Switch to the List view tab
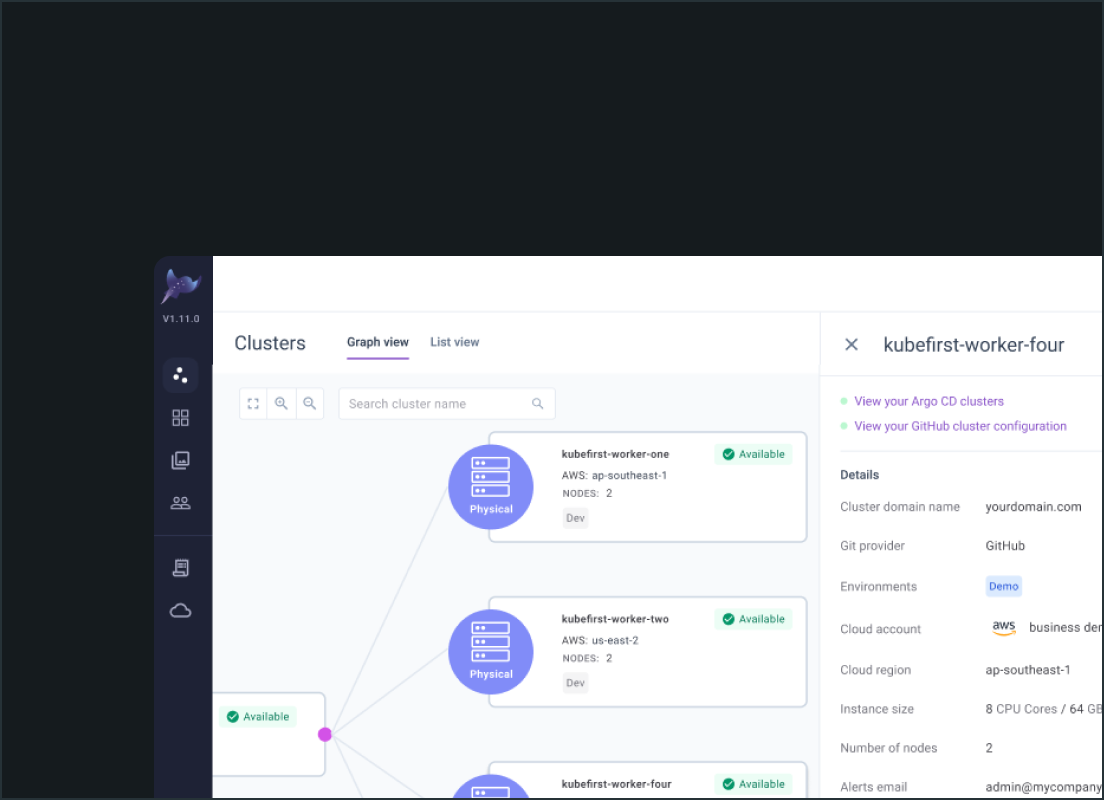Image resolution: width=1104 pixels, height=800 pixels. pos(454,342)
